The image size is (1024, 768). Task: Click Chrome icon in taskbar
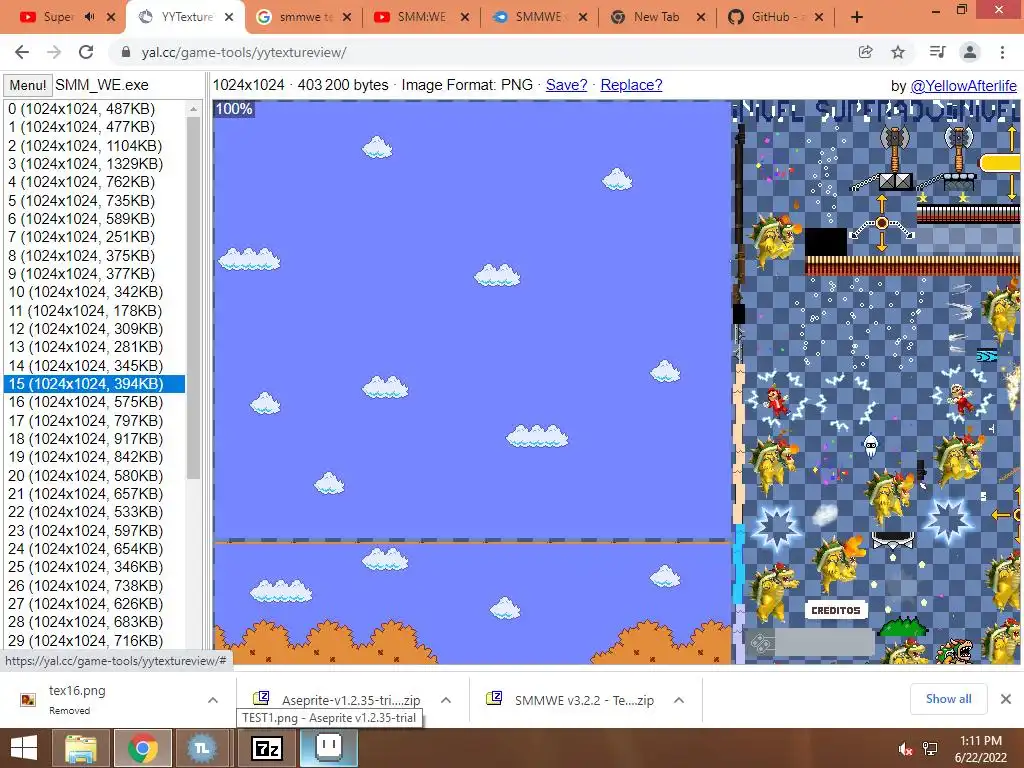click(x=142, y=748)
